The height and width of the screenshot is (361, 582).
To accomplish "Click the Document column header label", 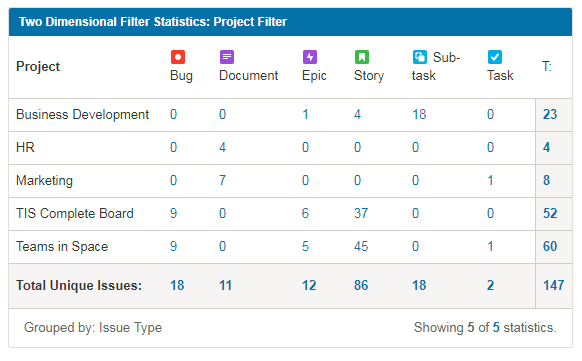I will pyautogui.click(x=249, y=75).
